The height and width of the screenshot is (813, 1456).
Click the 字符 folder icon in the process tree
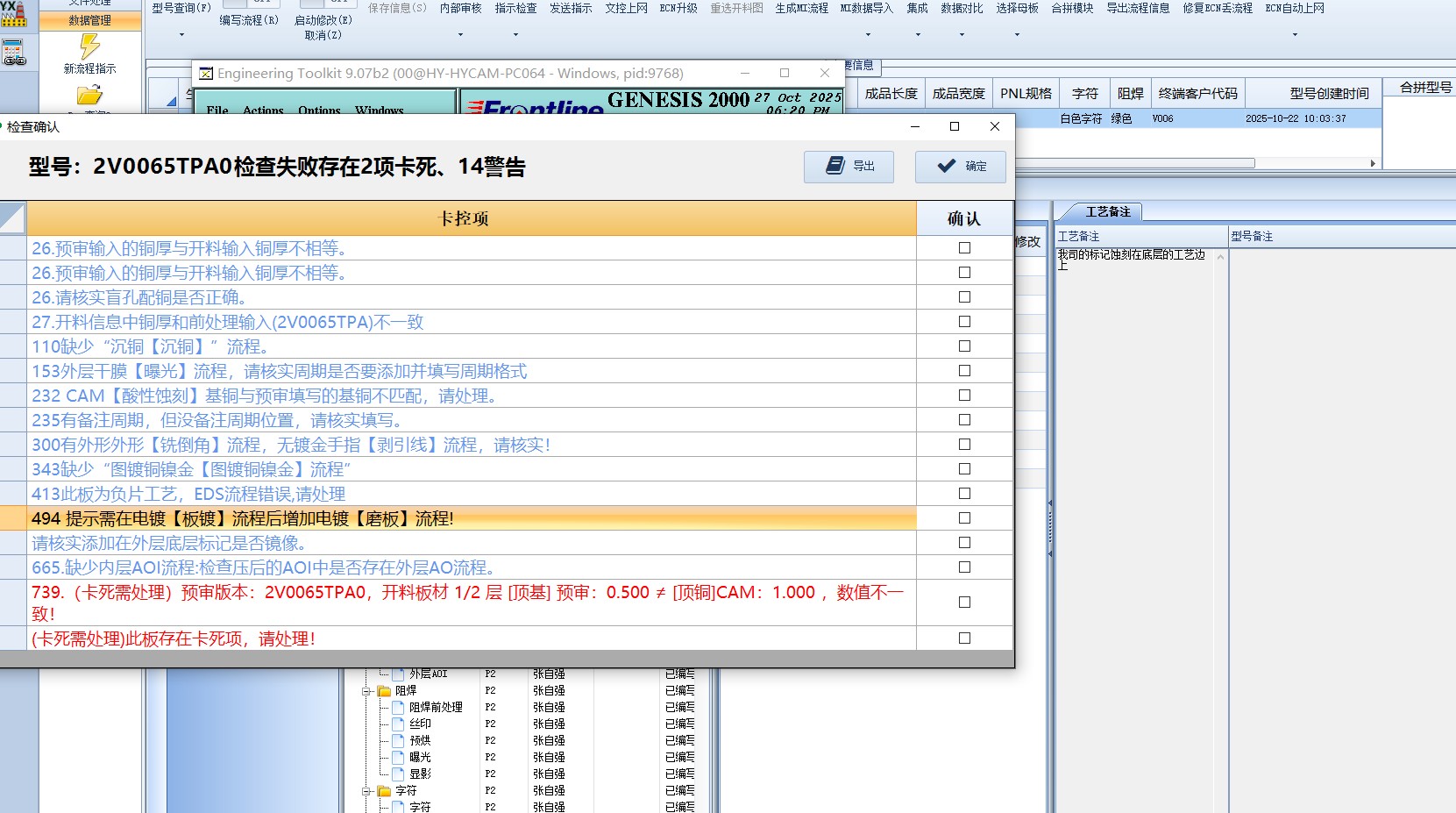[384, 791]
